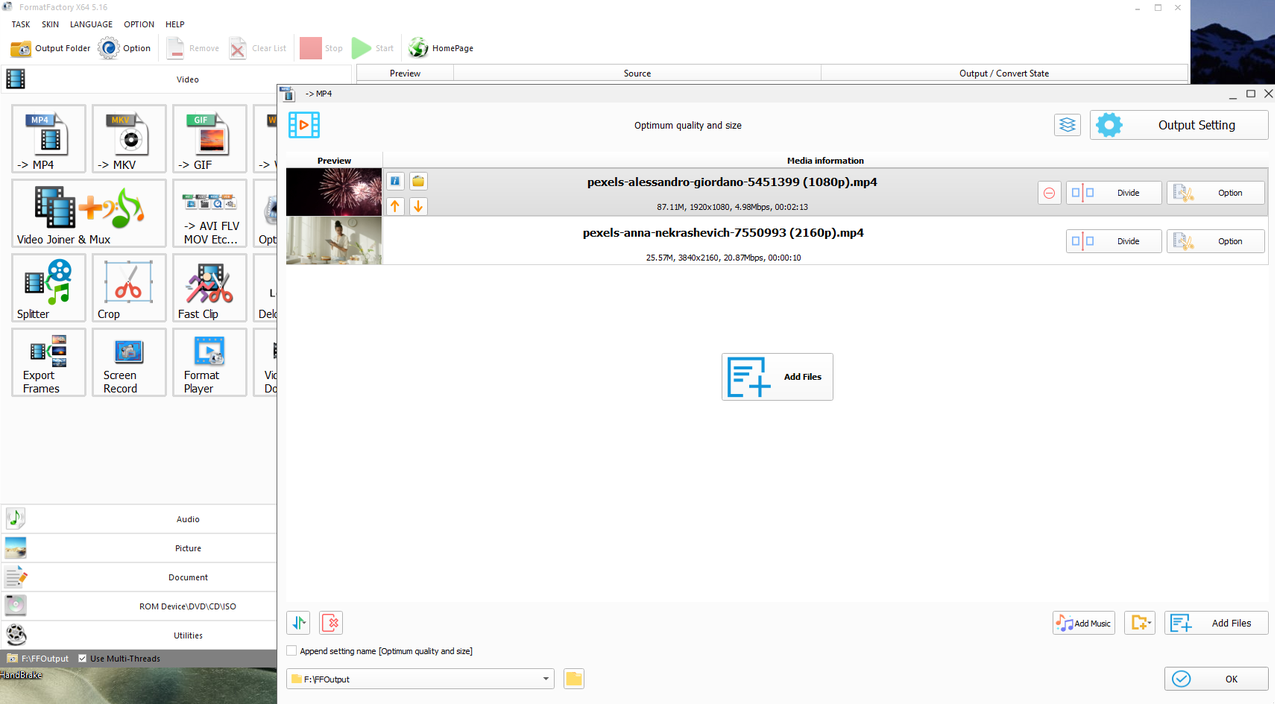1275x704 pixels.
Task: Click the layers preset icon beside Output Setting
Action: (1067, 125)
